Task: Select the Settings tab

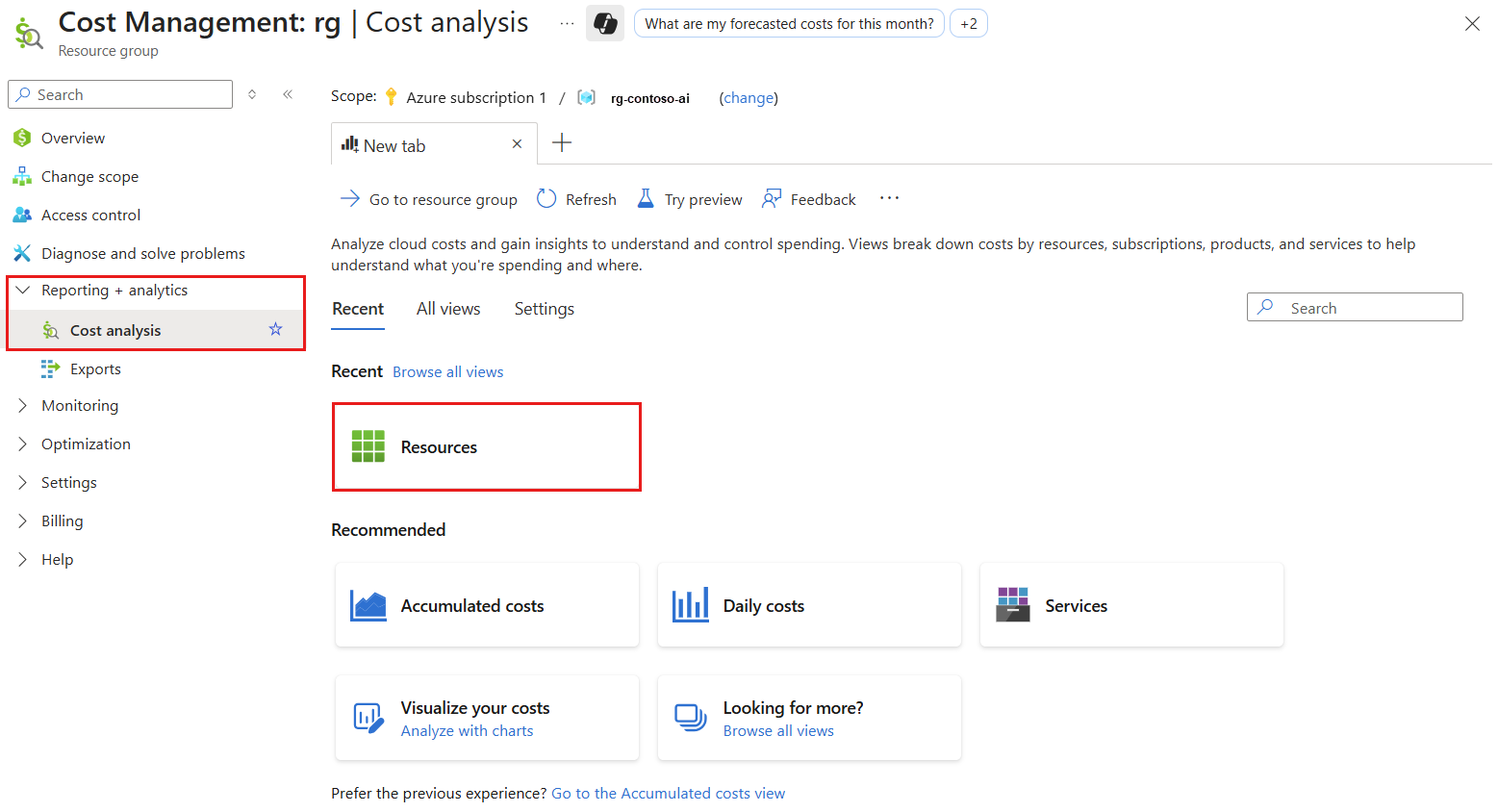Action: [544, 308]
